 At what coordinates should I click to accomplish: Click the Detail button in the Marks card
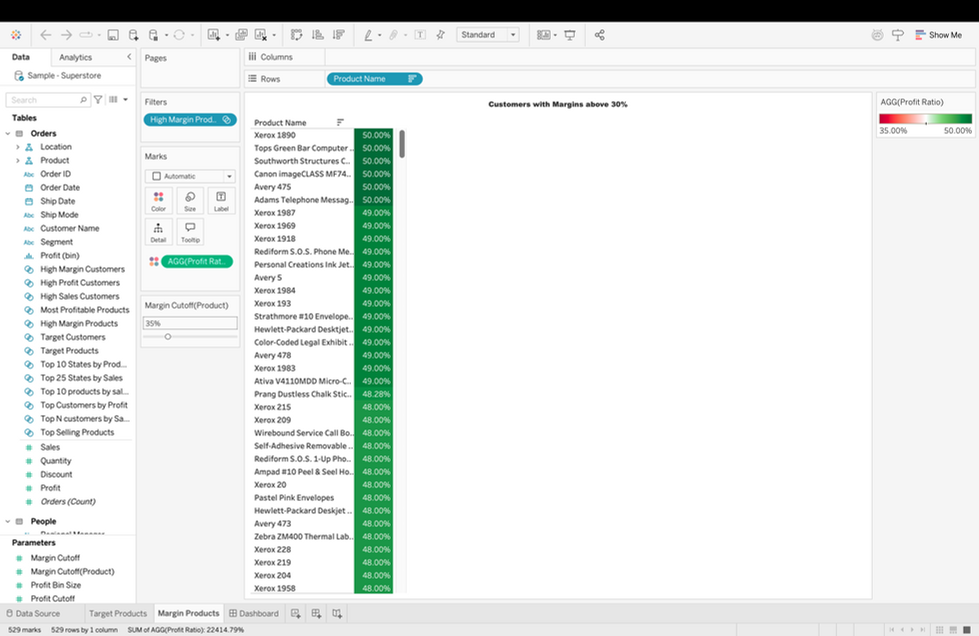[x=159, y=231]
